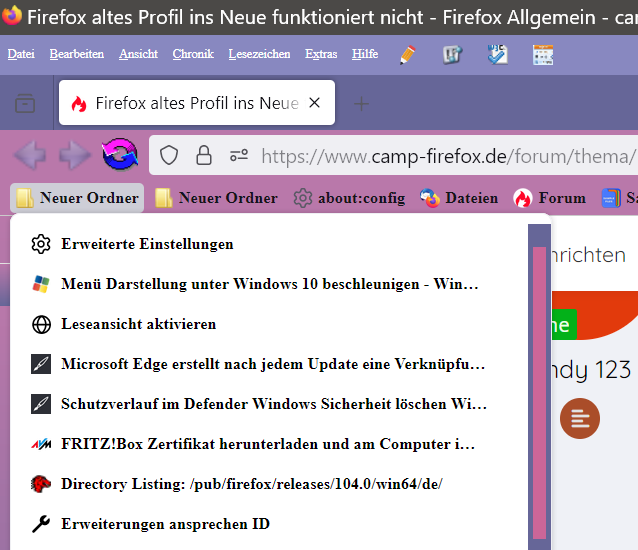Open bookmark Erweiterte Einstellungen
The width and height of the screenshot is (638, 550).
(269, 244)
